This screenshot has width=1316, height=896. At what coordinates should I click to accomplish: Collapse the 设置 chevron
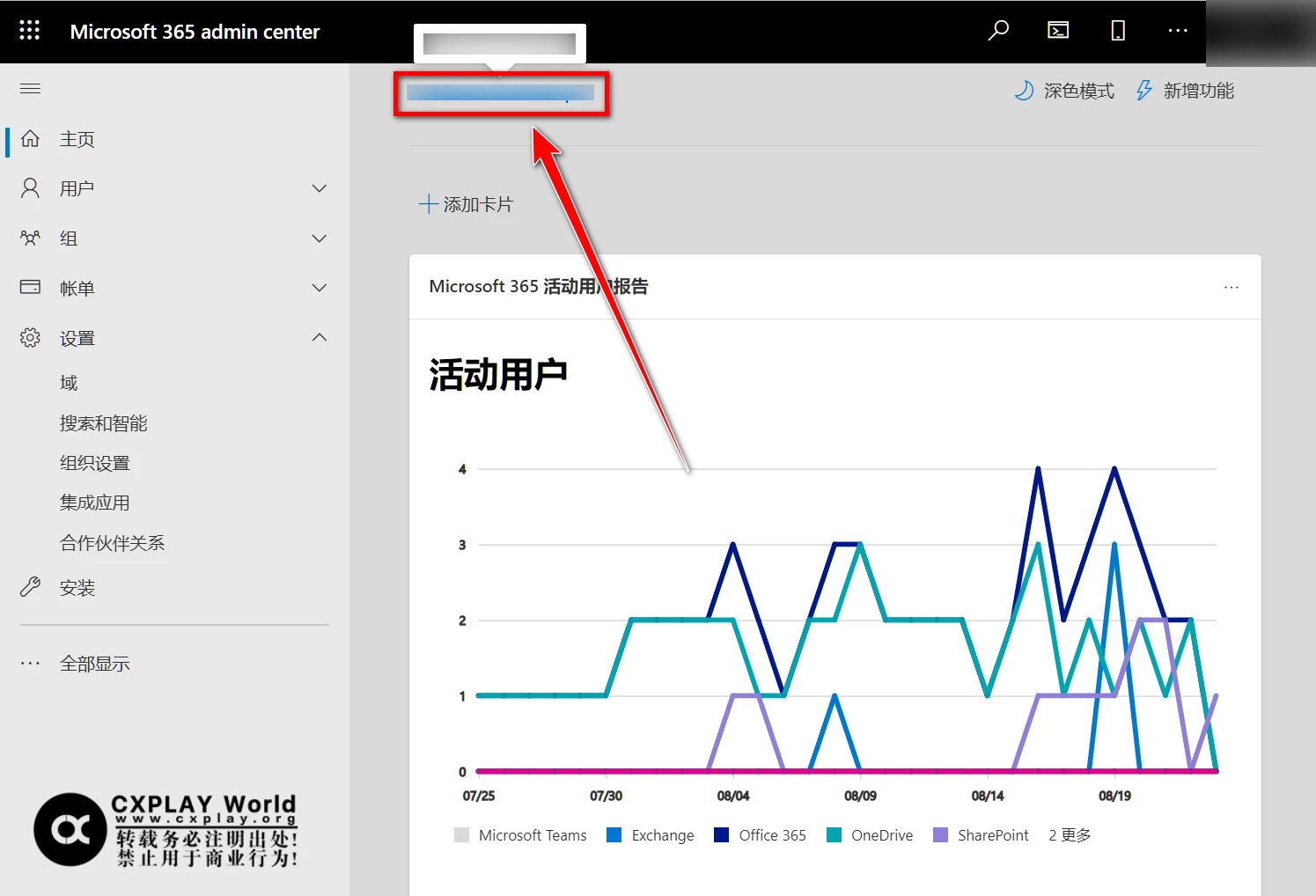pos(320,337)
